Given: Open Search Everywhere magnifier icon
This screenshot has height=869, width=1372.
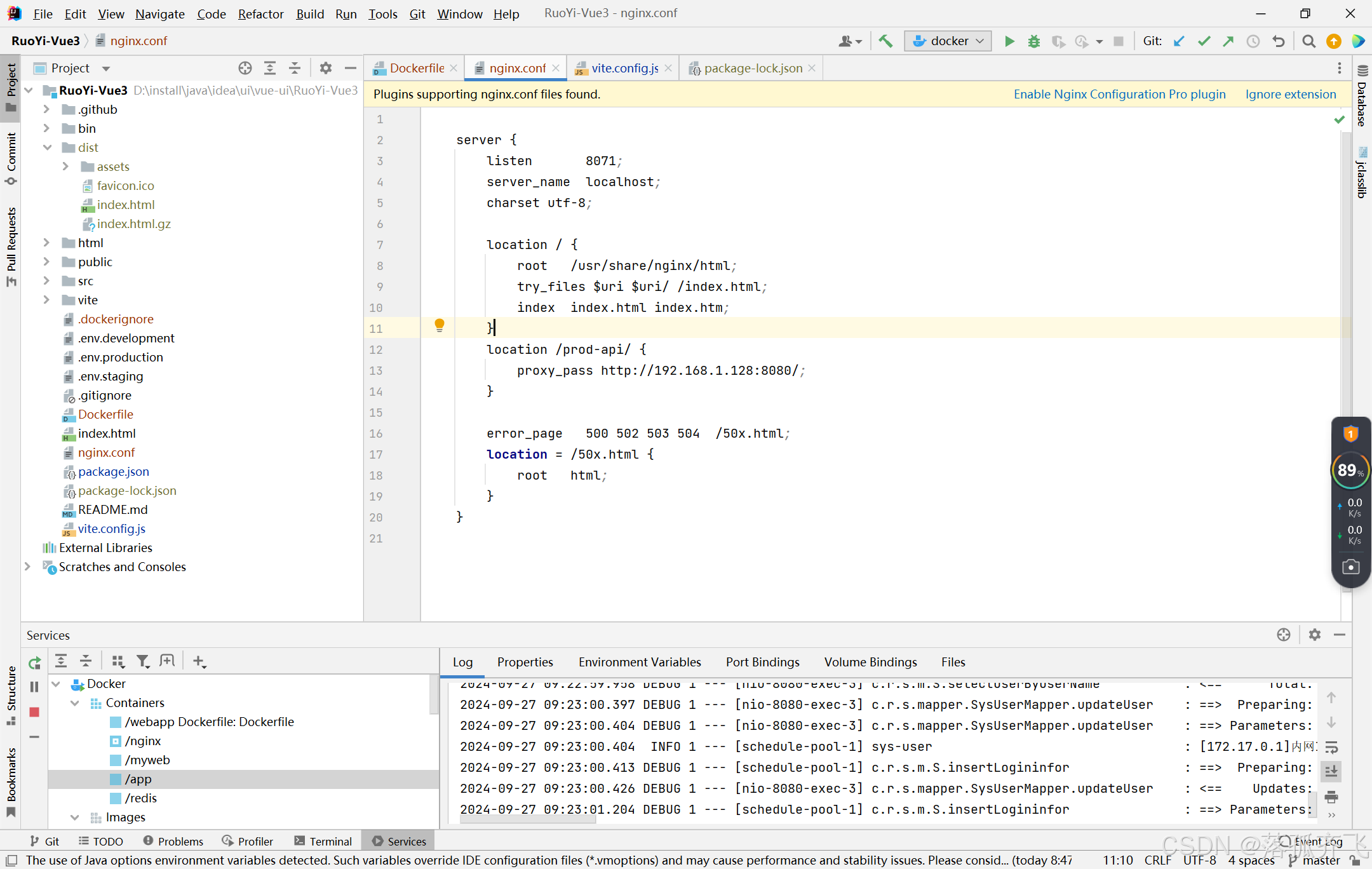Looking at the screenshot, I should 1308,41.
